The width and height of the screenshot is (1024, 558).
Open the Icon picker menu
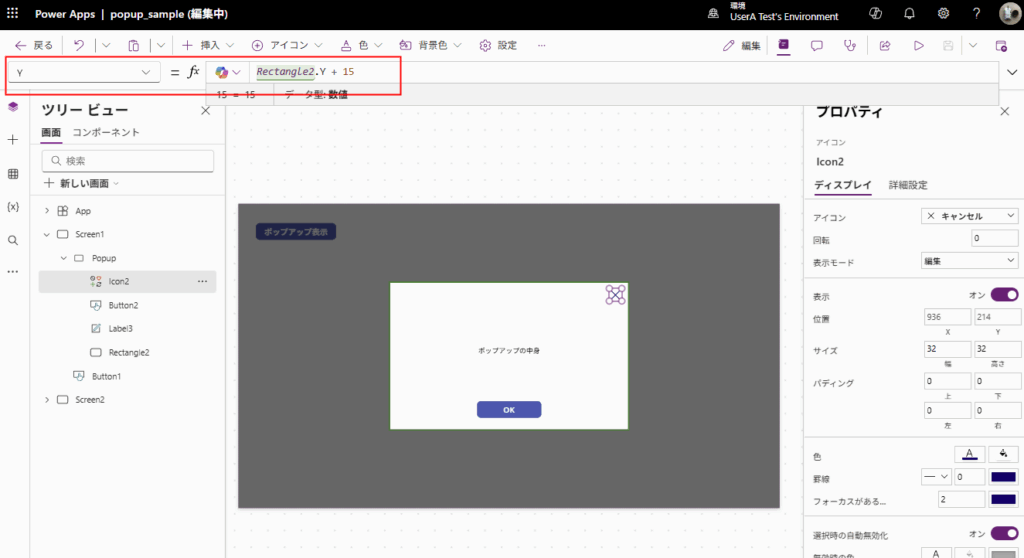click(287, 45)
